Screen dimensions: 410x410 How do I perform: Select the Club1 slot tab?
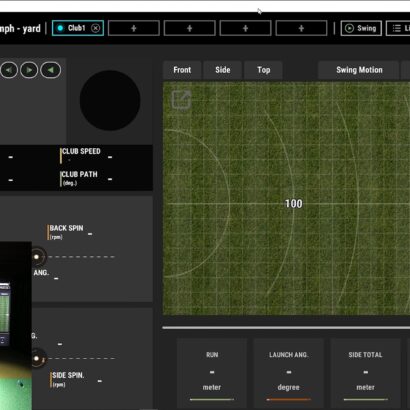coord(78,28)
